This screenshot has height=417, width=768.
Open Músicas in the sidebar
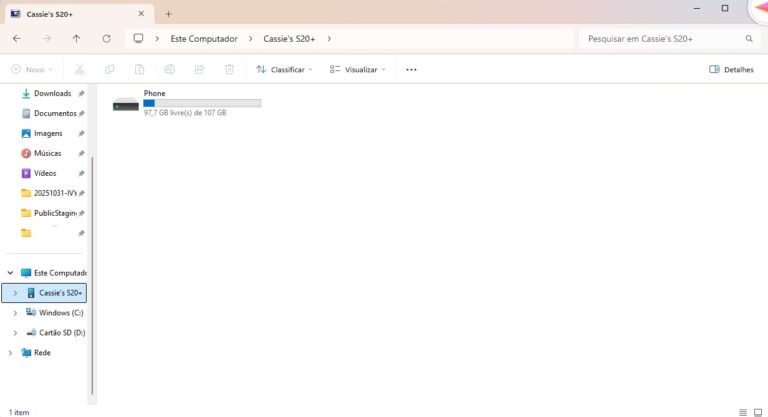[46, 153]
